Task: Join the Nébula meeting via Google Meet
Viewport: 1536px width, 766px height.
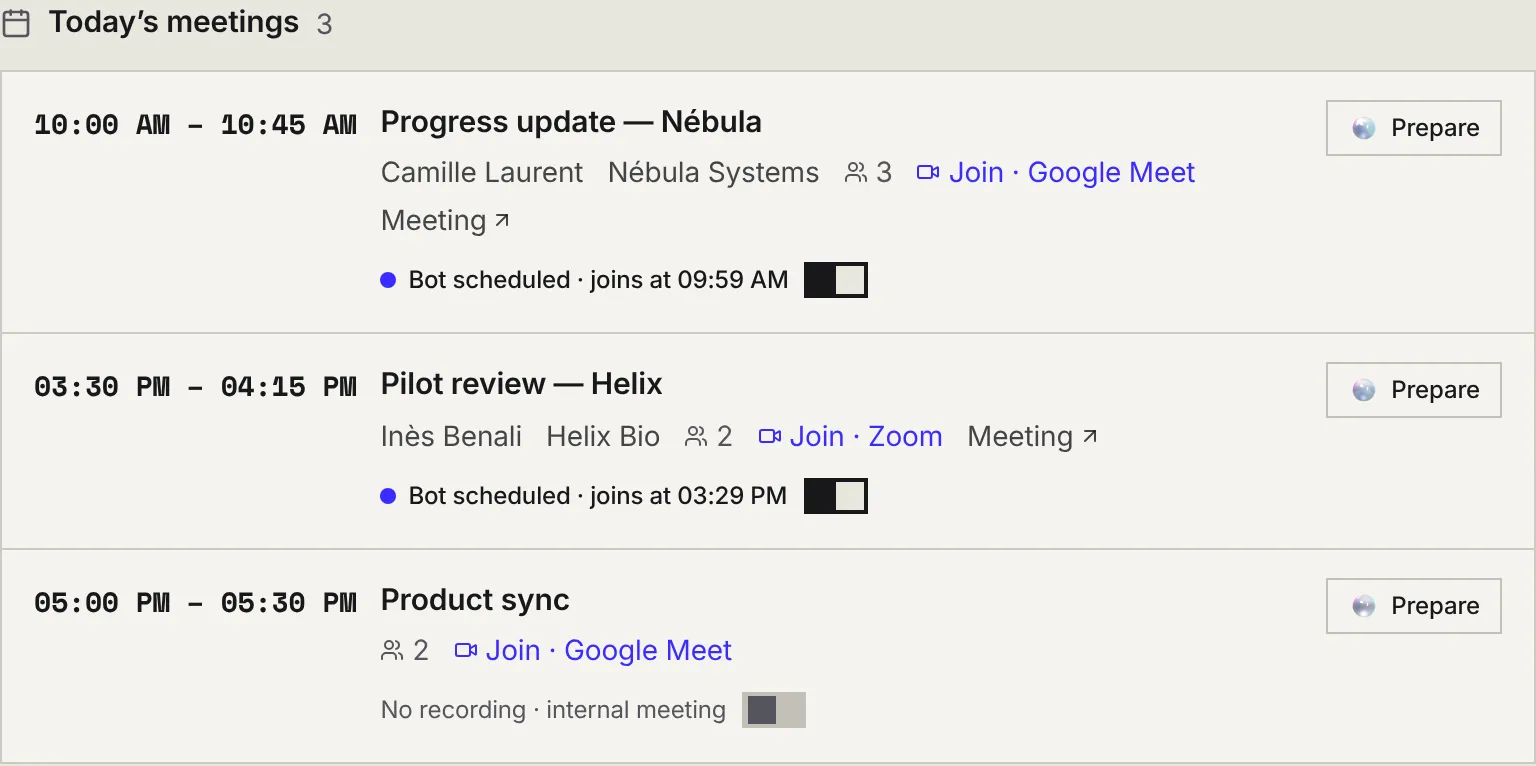Action: tap(1056, 173)
